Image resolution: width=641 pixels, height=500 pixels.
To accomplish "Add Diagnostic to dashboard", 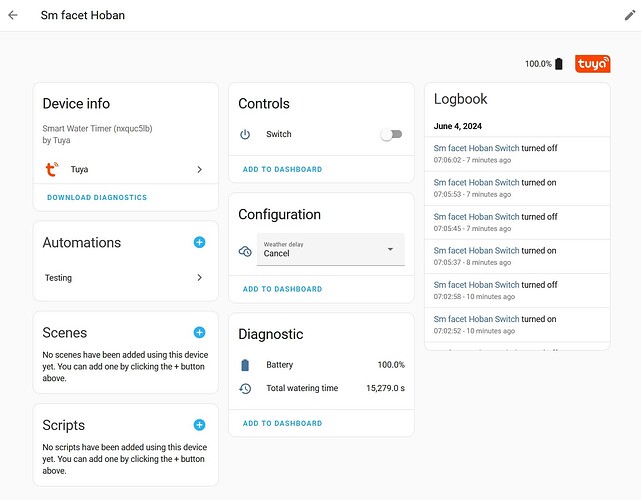I will [282, 423].
